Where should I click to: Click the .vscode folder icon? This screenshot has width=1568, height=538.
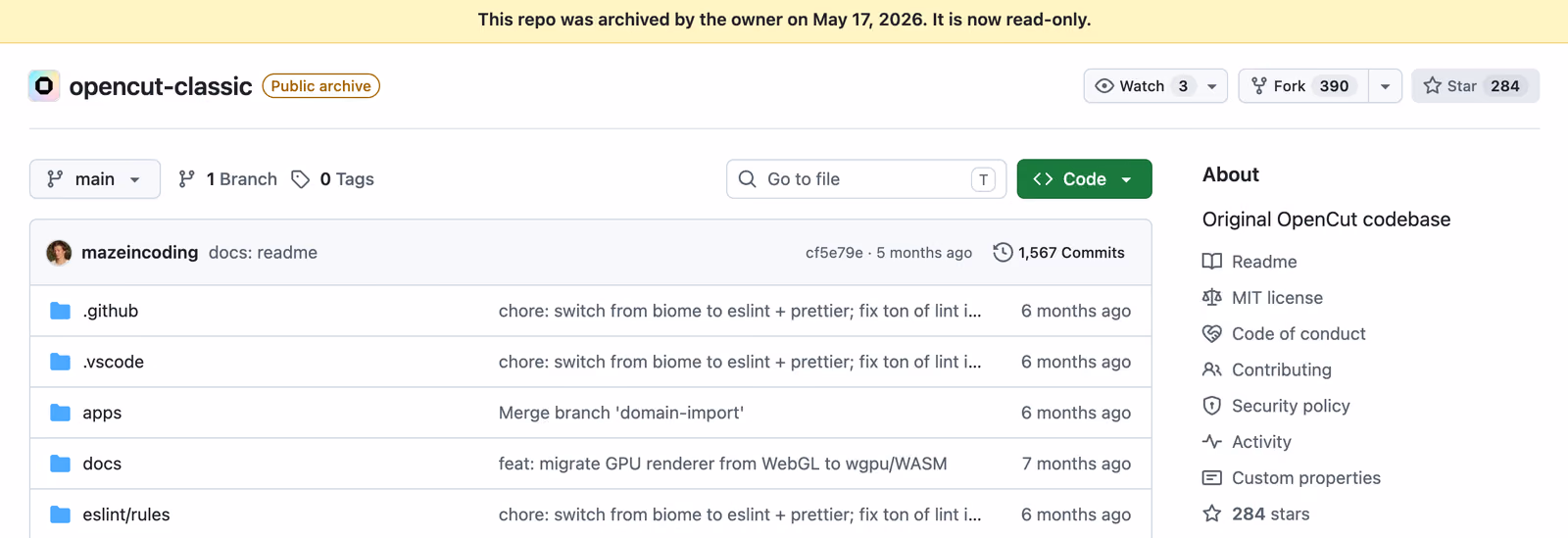60,362
